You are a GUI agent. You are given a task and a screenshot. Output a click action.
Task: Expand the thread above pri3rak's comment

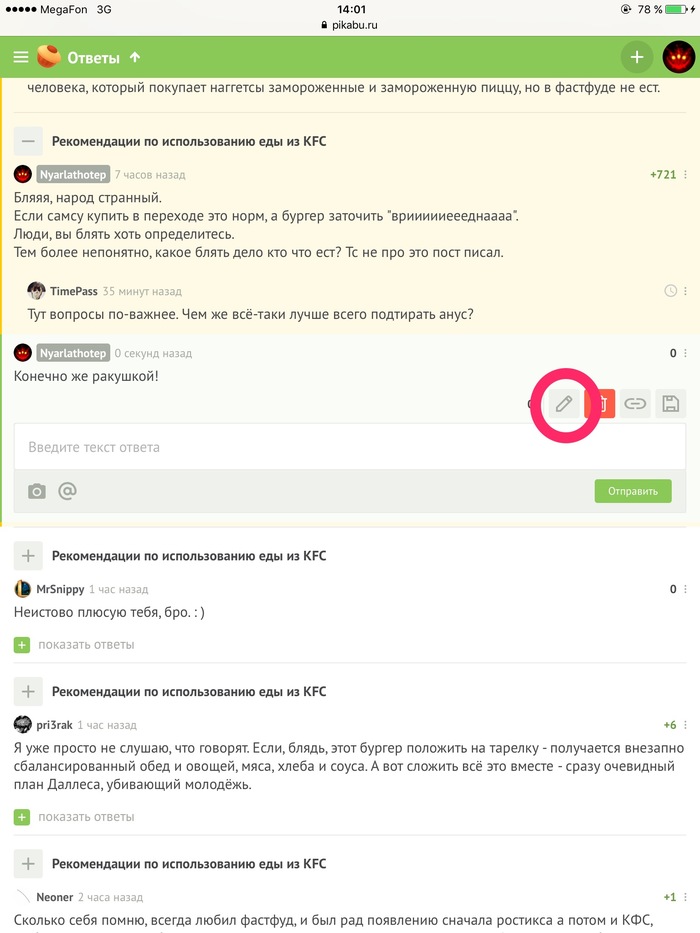(x=28, y=692)
